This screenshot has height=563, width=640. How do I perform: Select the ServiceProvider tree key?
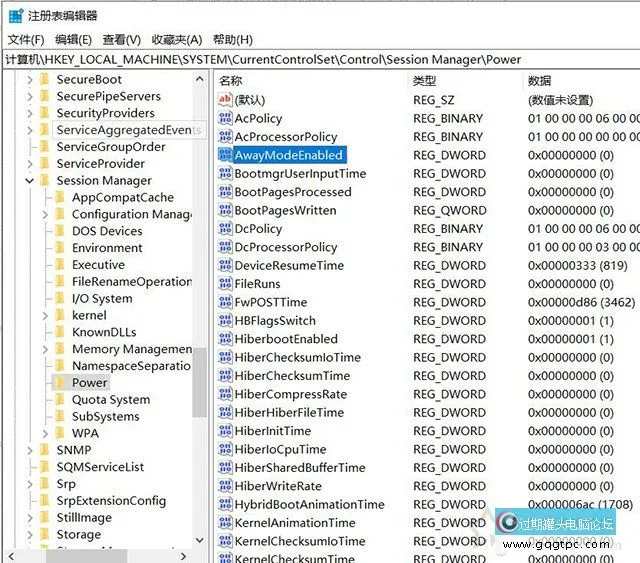tap(100, 164)
